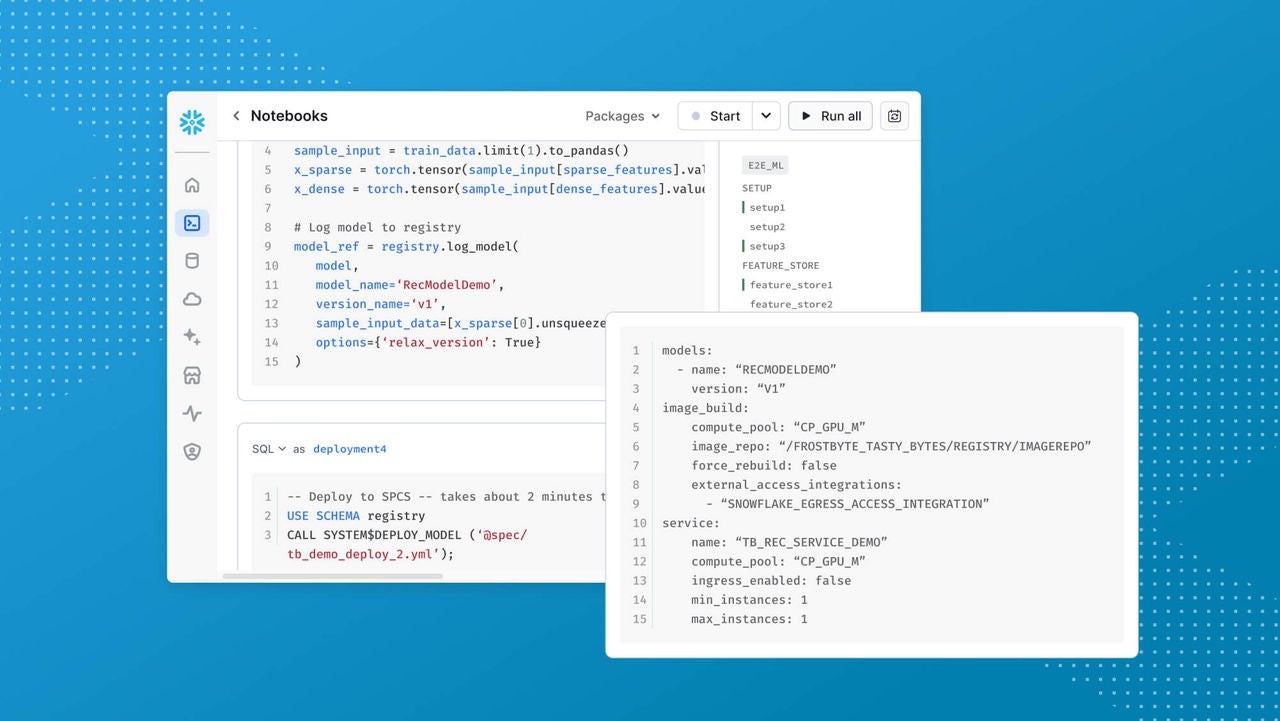
Task: Click the highlighted Projects terminal icon
Action: (x=191, y=222)
